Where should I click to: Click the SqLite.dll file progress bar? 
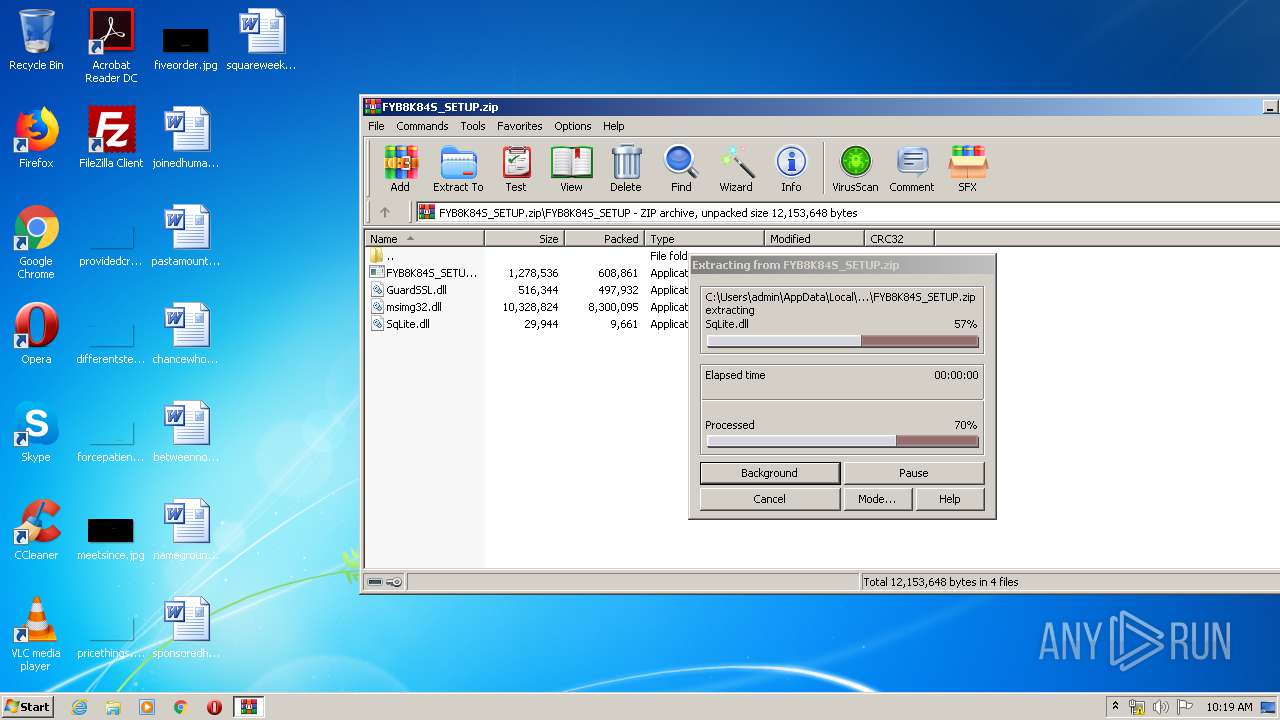pos(842,341)
